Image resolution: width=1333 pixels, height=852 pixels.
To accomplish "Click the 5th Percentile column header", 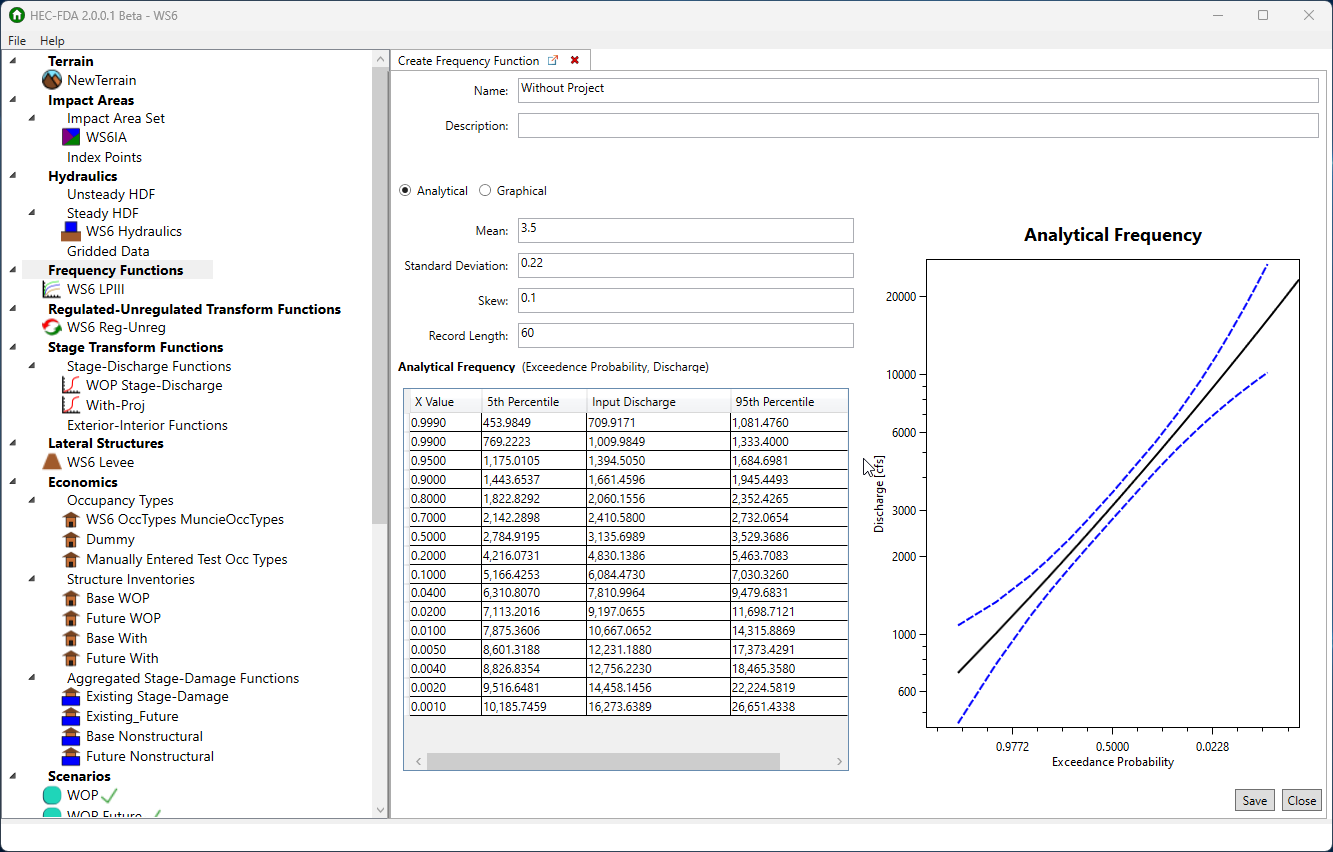I will 534,402.
